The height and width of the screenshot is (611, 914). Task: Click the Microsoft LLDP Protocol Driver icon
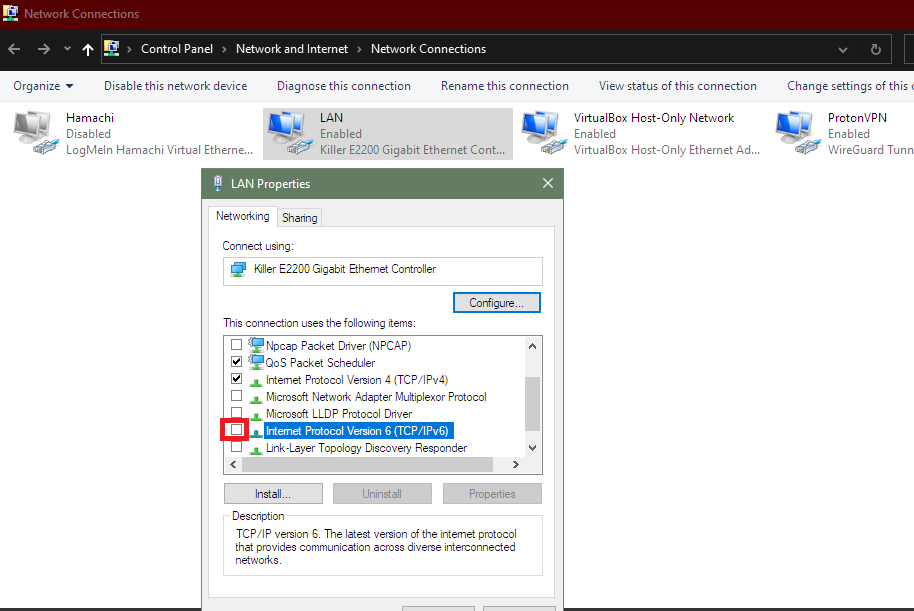pyautogui.click(x=255, y=416)
